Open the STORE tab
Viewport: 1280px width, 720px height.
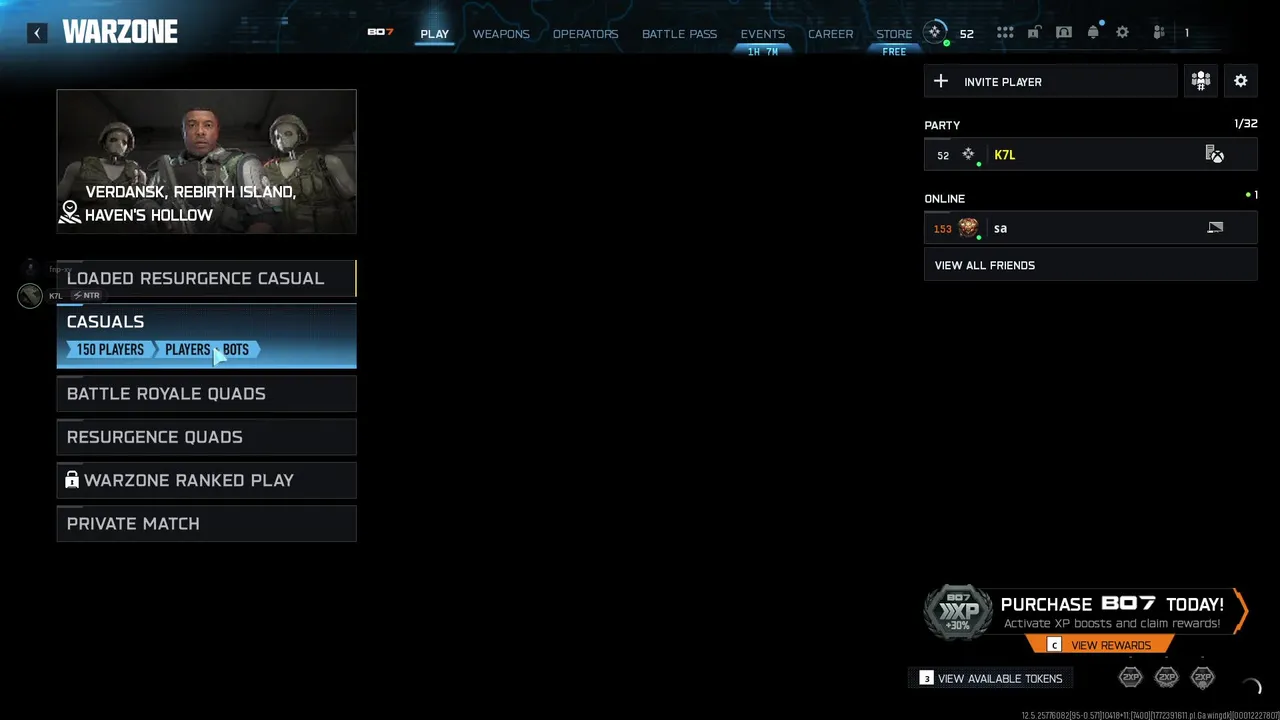[x=894, y=34]
